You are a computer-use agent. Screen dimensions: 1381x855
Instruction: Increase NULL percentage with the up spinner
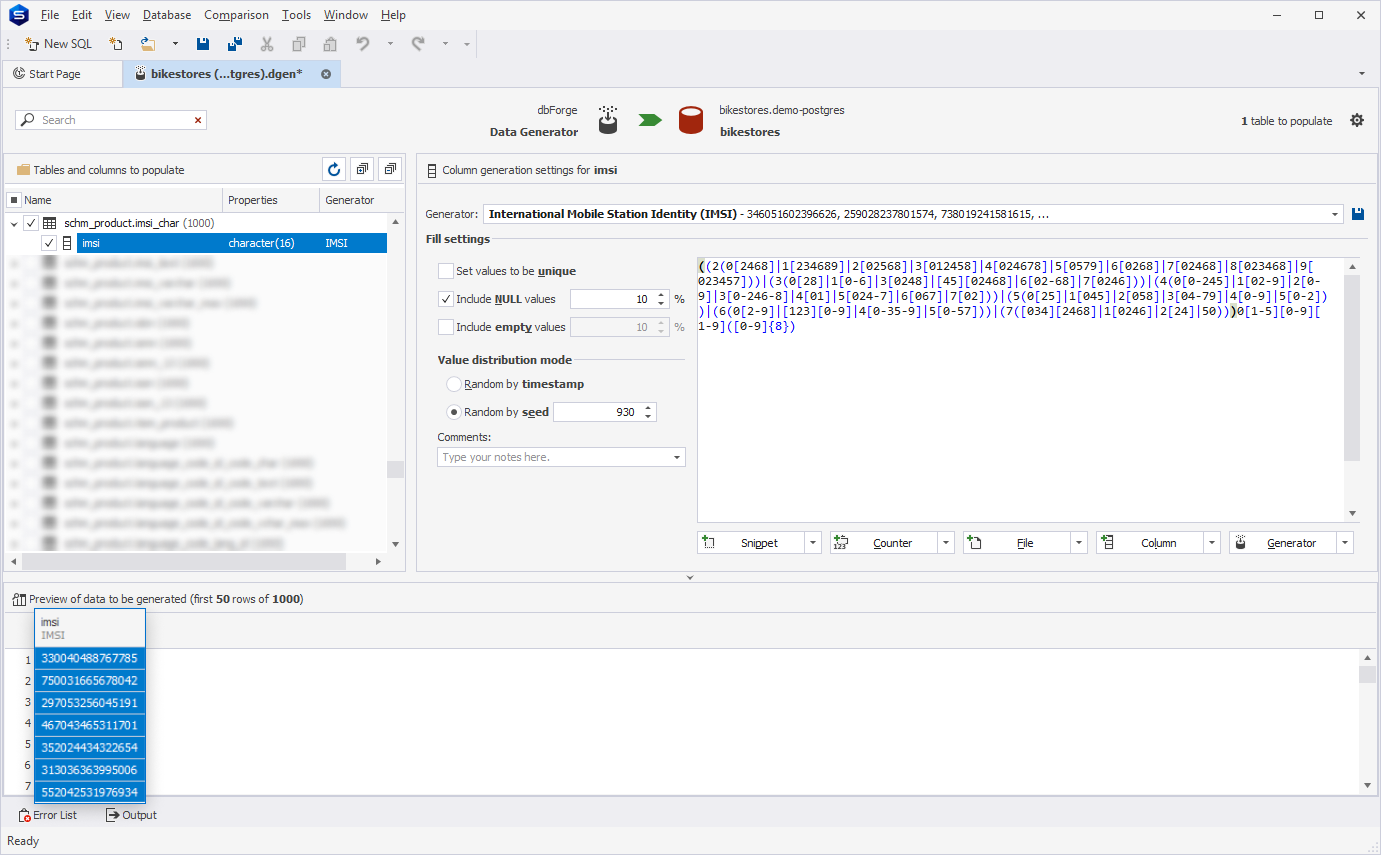coord(660,295)
